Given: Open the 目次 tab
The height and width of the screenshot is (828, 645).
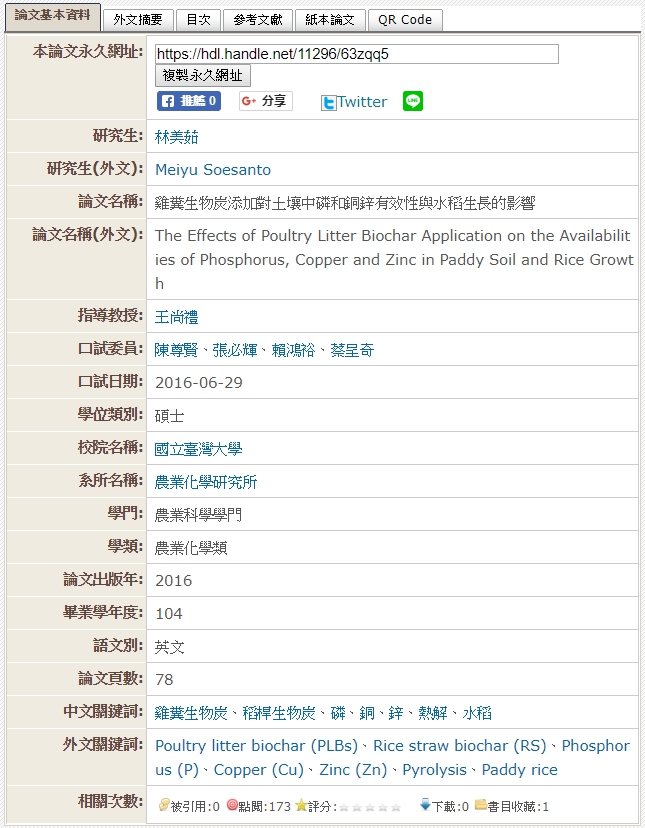Looking at the screenshot, I should point(198,20).
